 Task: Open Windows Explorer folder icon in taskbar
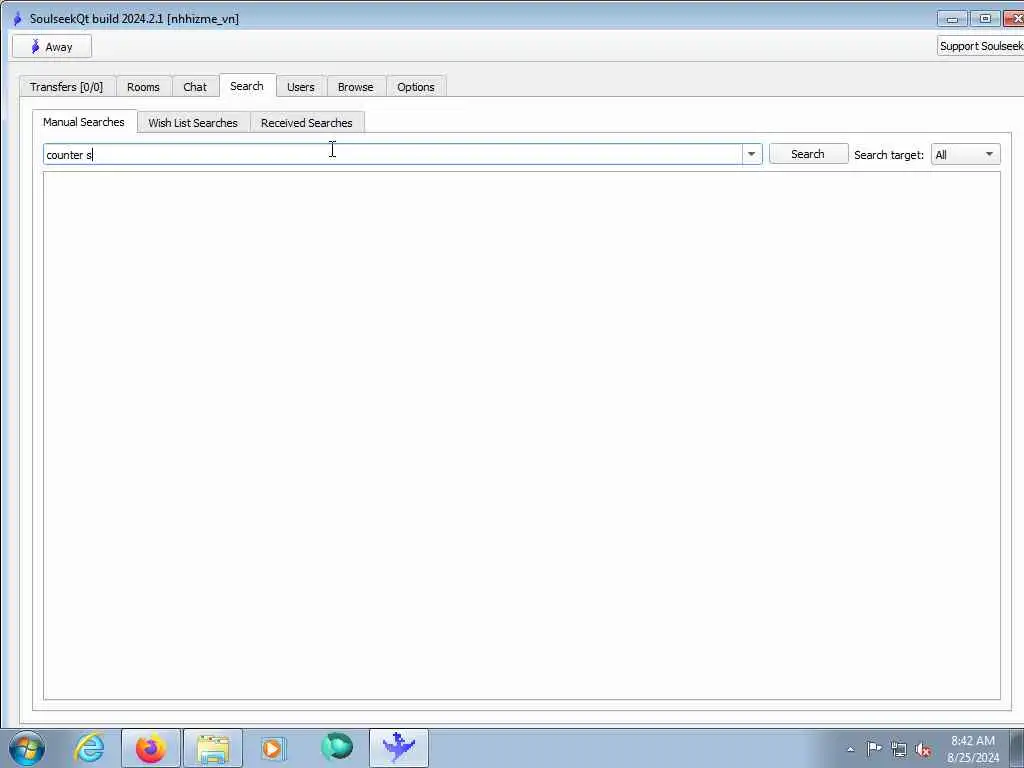tap(213, 748)
